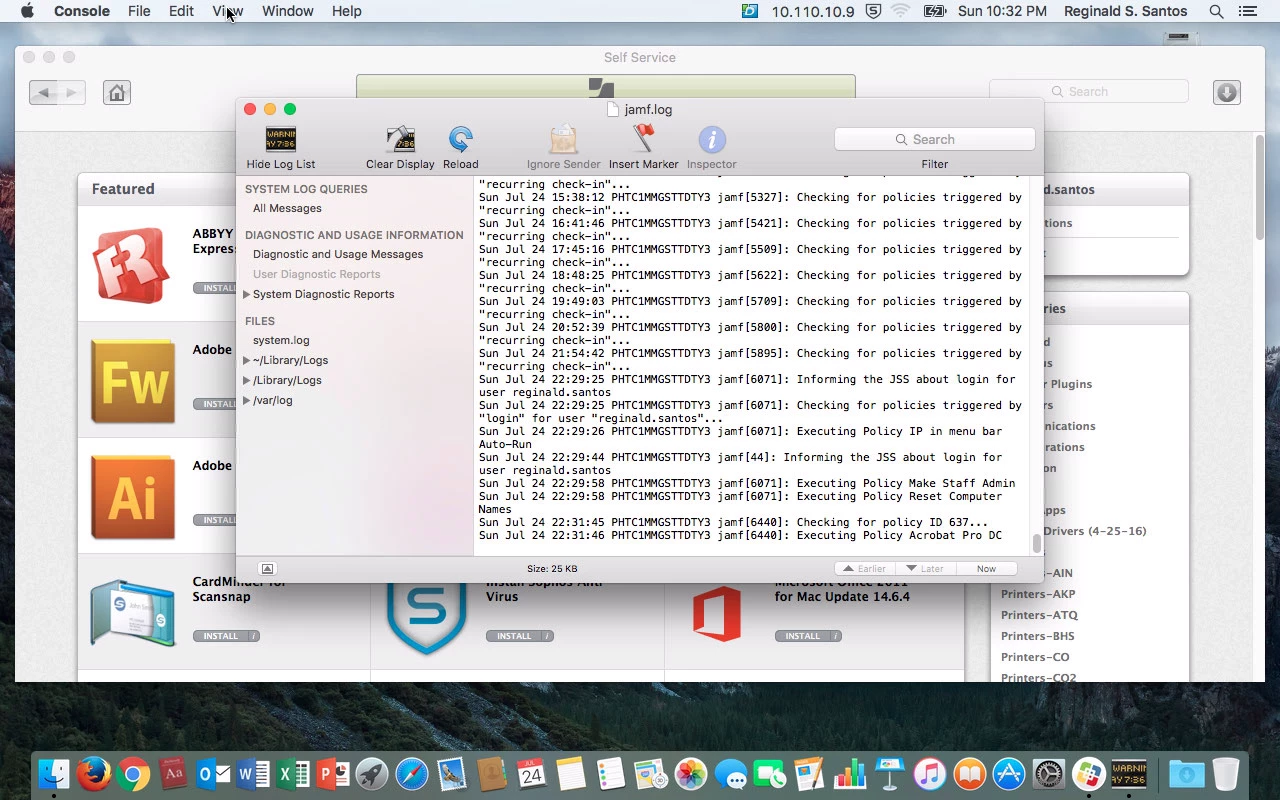Install Sophos Anti Virus
The height and width of the screenshot is (800, 1280).
tap(513, 636)
